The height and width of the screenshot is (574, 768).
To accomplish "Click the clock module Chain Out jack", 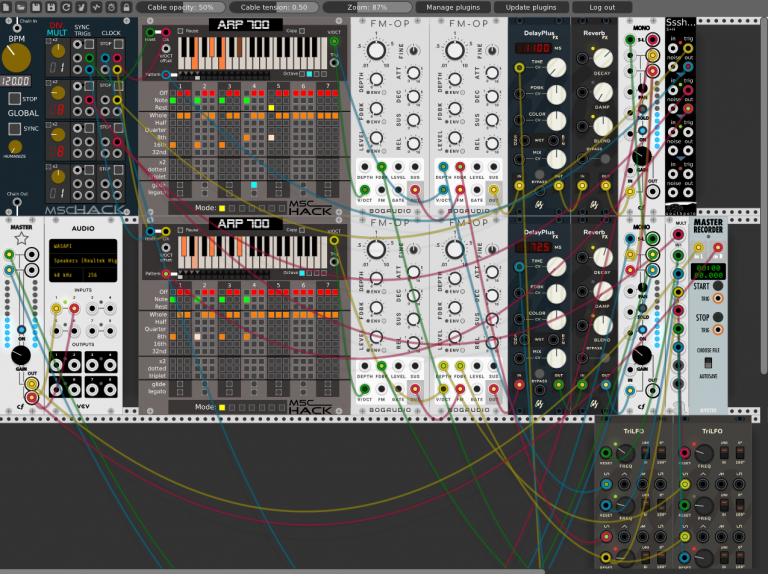I will coord(17,202).
